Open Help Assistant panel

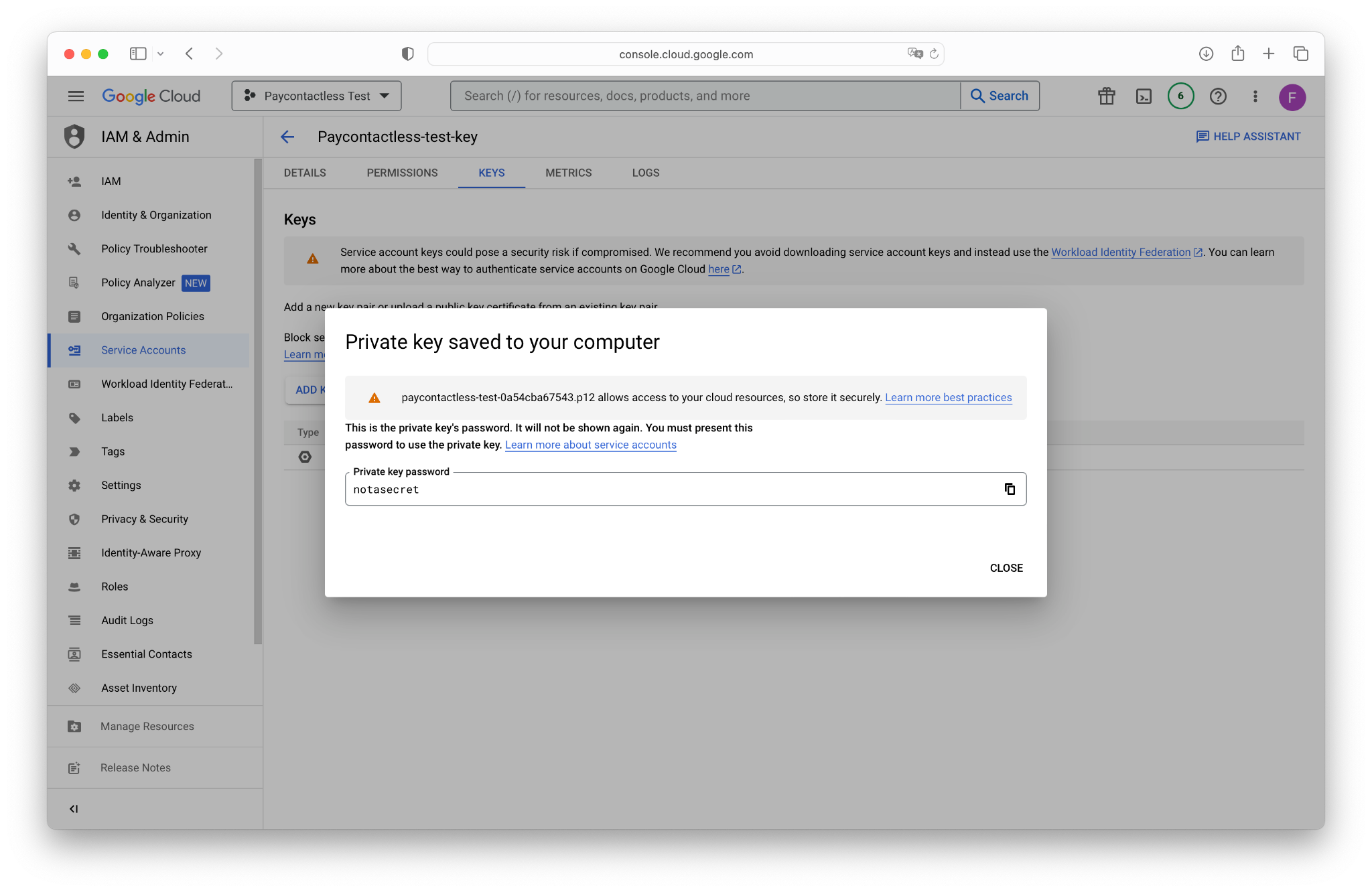[x=1249, y=137]
